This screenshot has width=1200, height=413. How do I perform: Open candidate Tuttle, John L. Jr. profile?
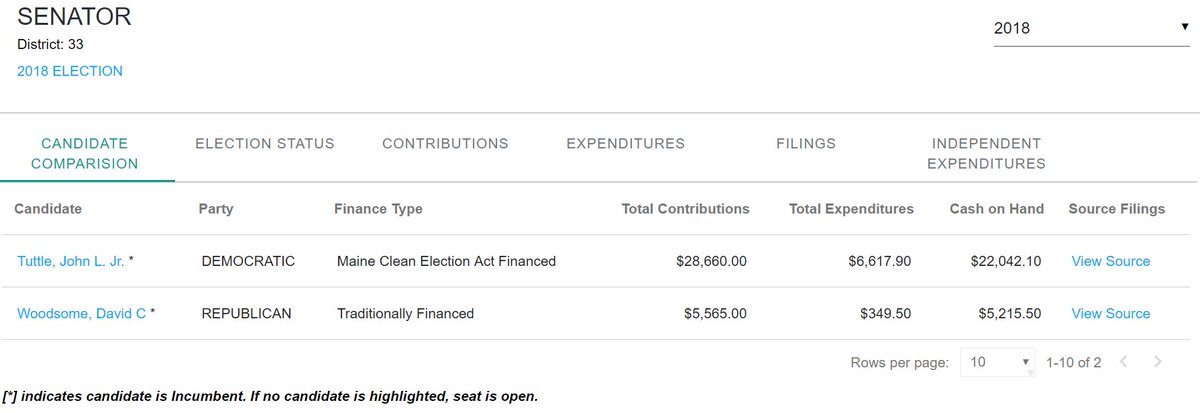[x=70, y=261]
